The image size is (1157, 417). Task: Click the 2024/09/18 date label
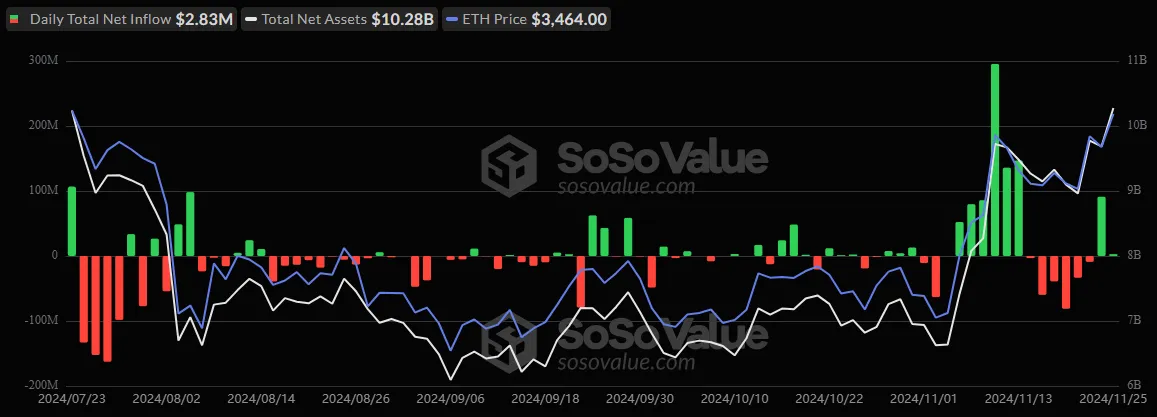coord(545,399)
